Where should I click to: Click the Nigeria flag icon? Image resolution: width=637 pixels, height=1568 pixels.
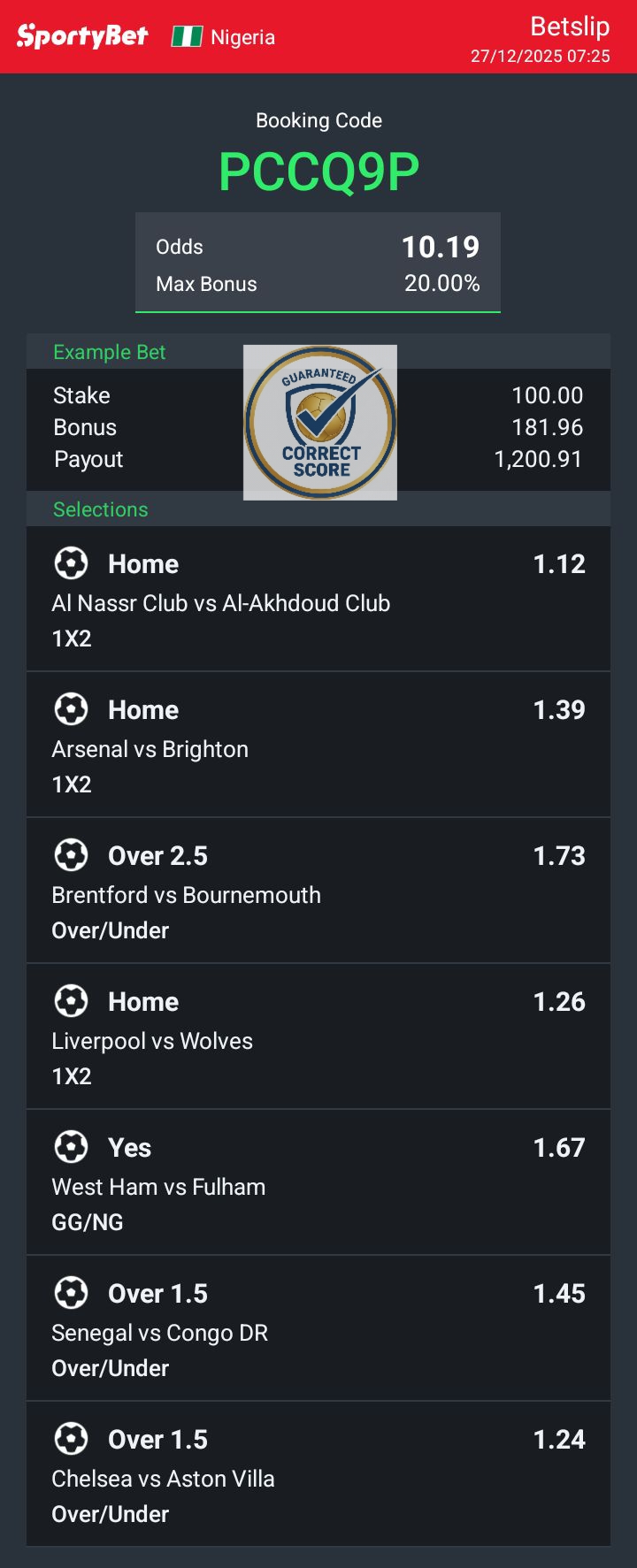point(187,36)
